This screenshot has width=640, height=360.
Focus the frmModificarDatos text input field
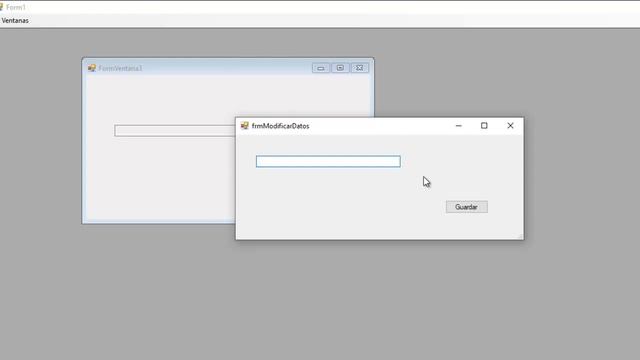pyautogui.click(x=328, y=161)
